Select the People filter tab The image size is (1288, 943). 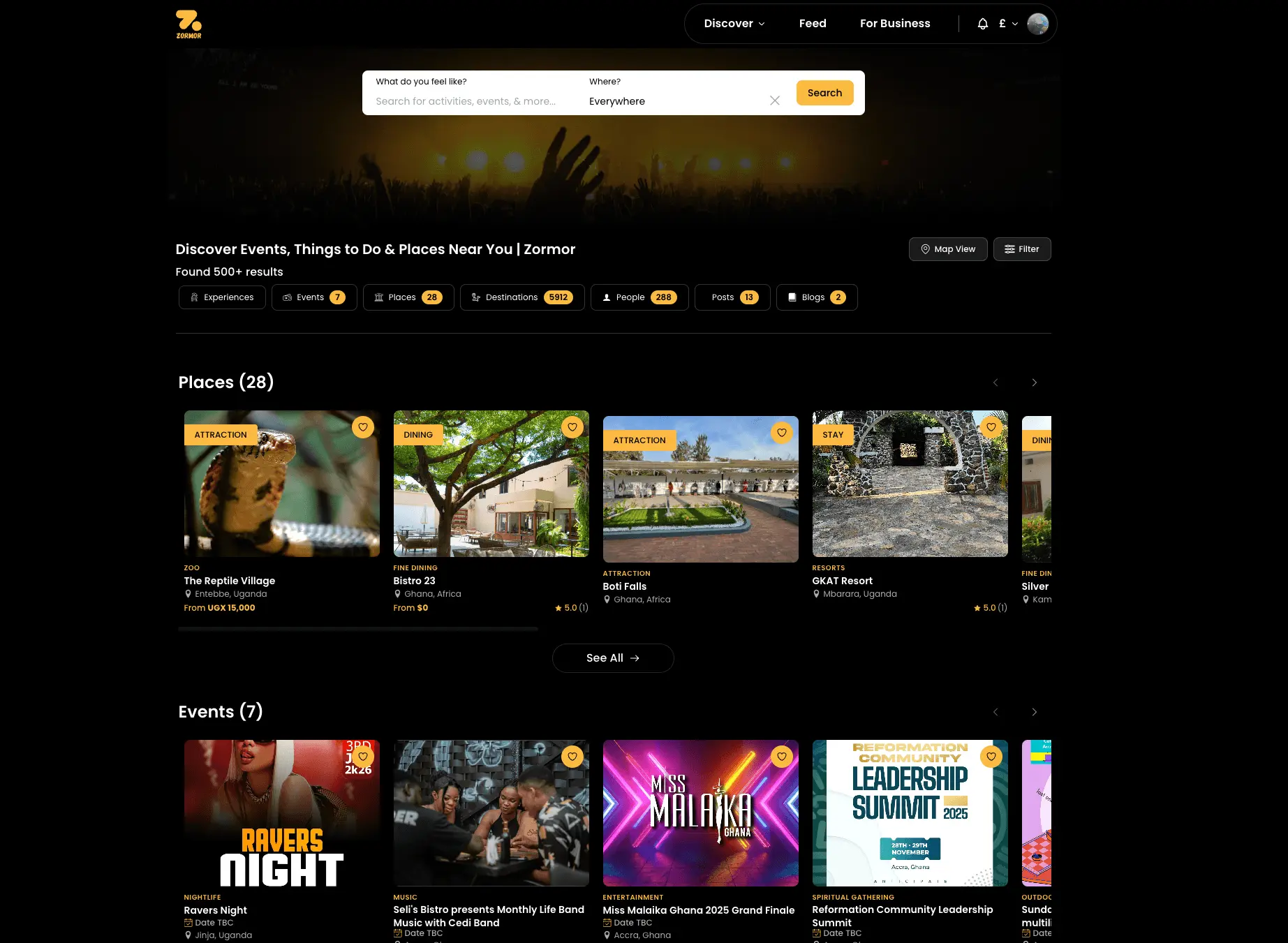tap(639, 297)
